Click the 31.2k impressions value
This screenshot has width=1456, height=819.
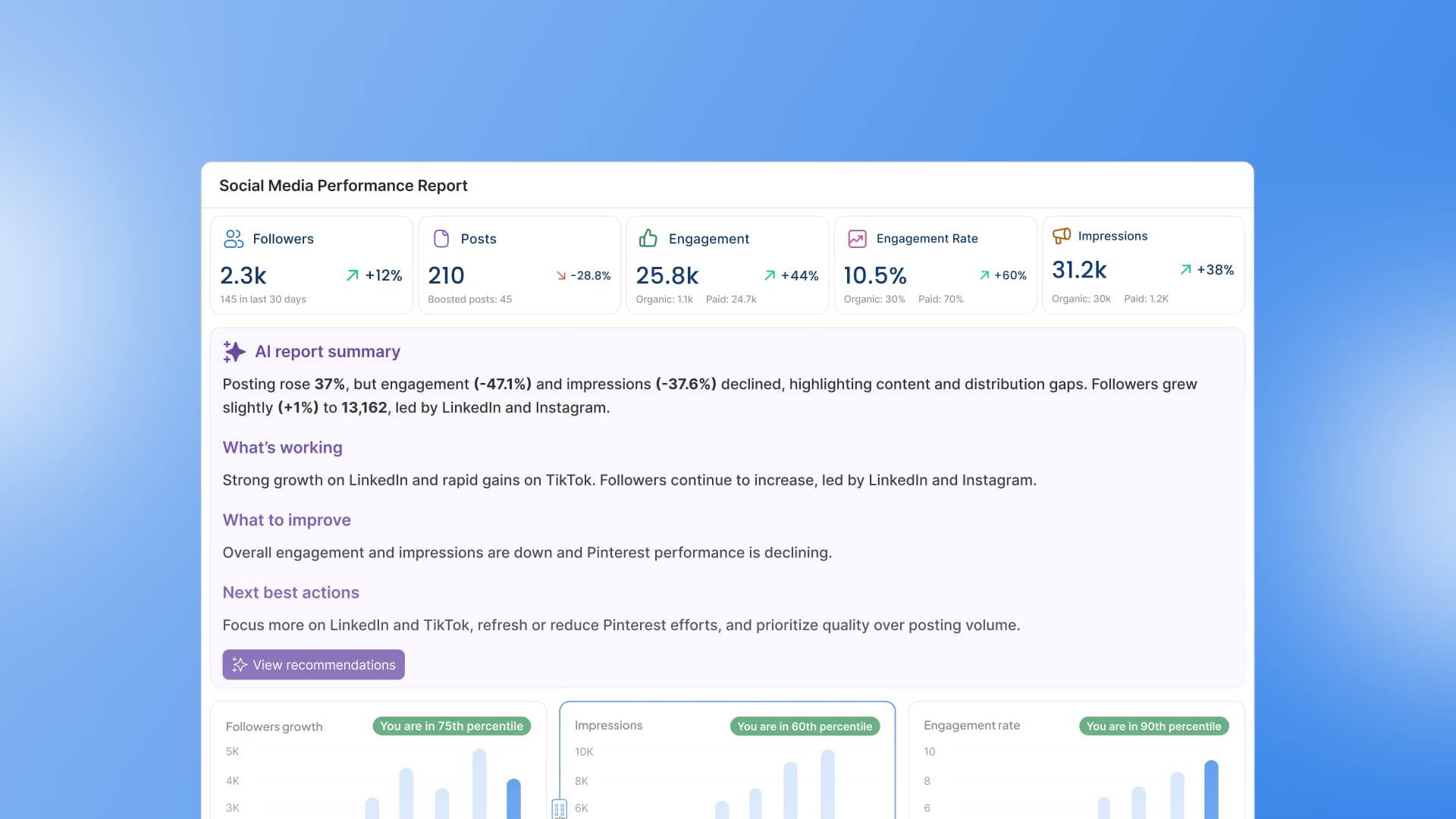pyautogui.click(x=1079, y=270)
